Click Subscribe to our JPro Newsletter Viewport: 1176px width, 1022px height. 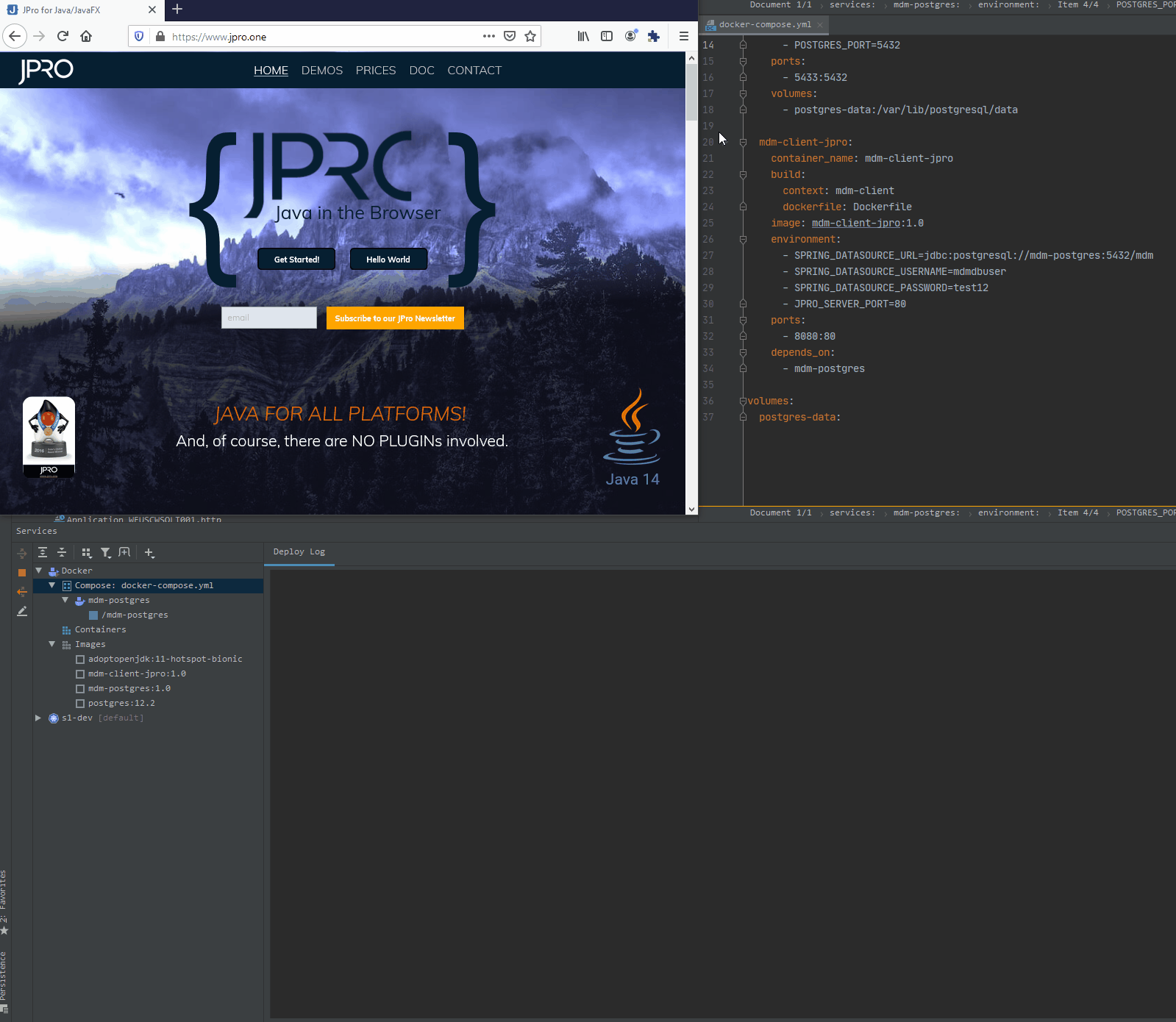395,318
